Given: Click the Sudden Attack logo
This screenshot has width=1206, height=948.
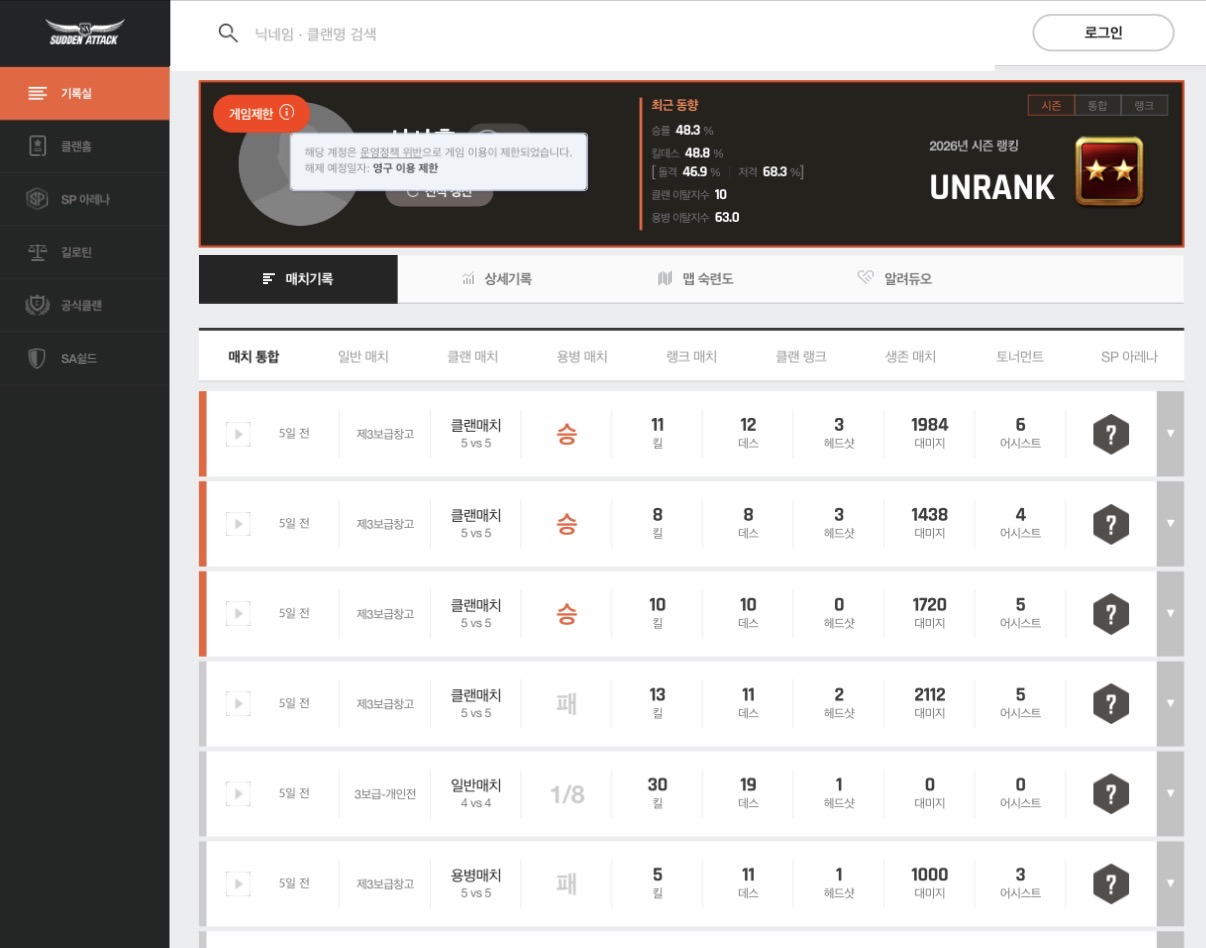Looking at the screenshot, I should click(86, 33).
